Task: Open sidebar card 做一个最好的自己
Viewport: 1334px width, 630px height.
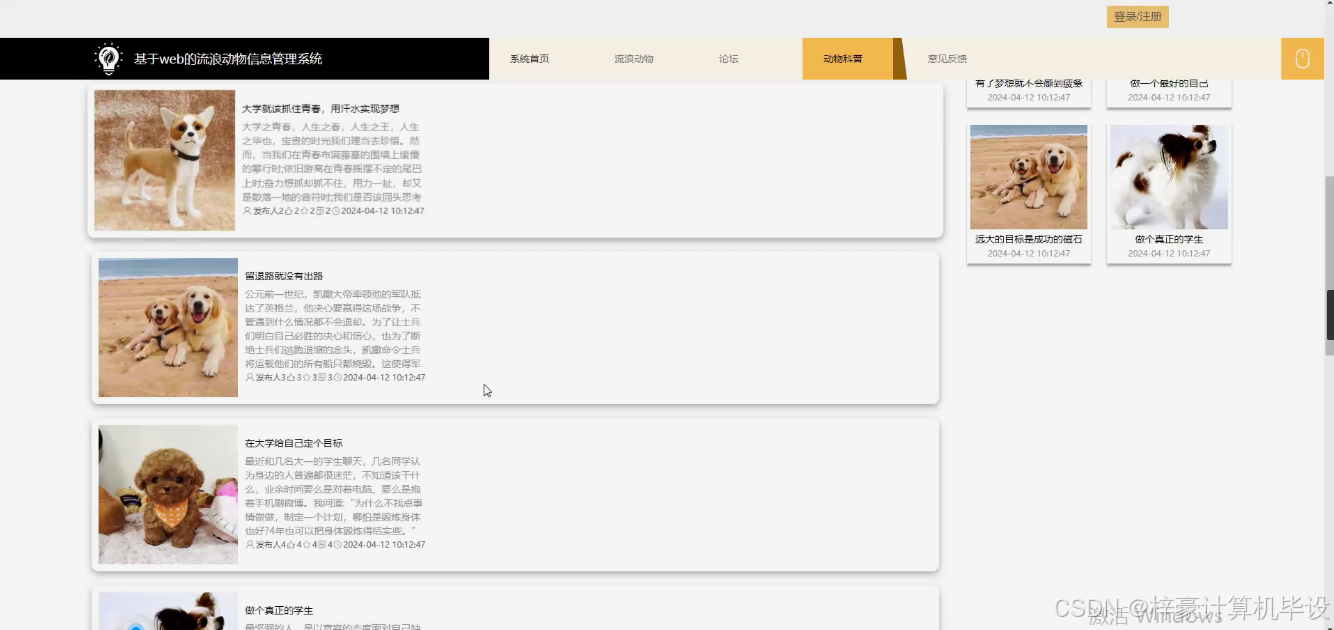Action: 1169,84
